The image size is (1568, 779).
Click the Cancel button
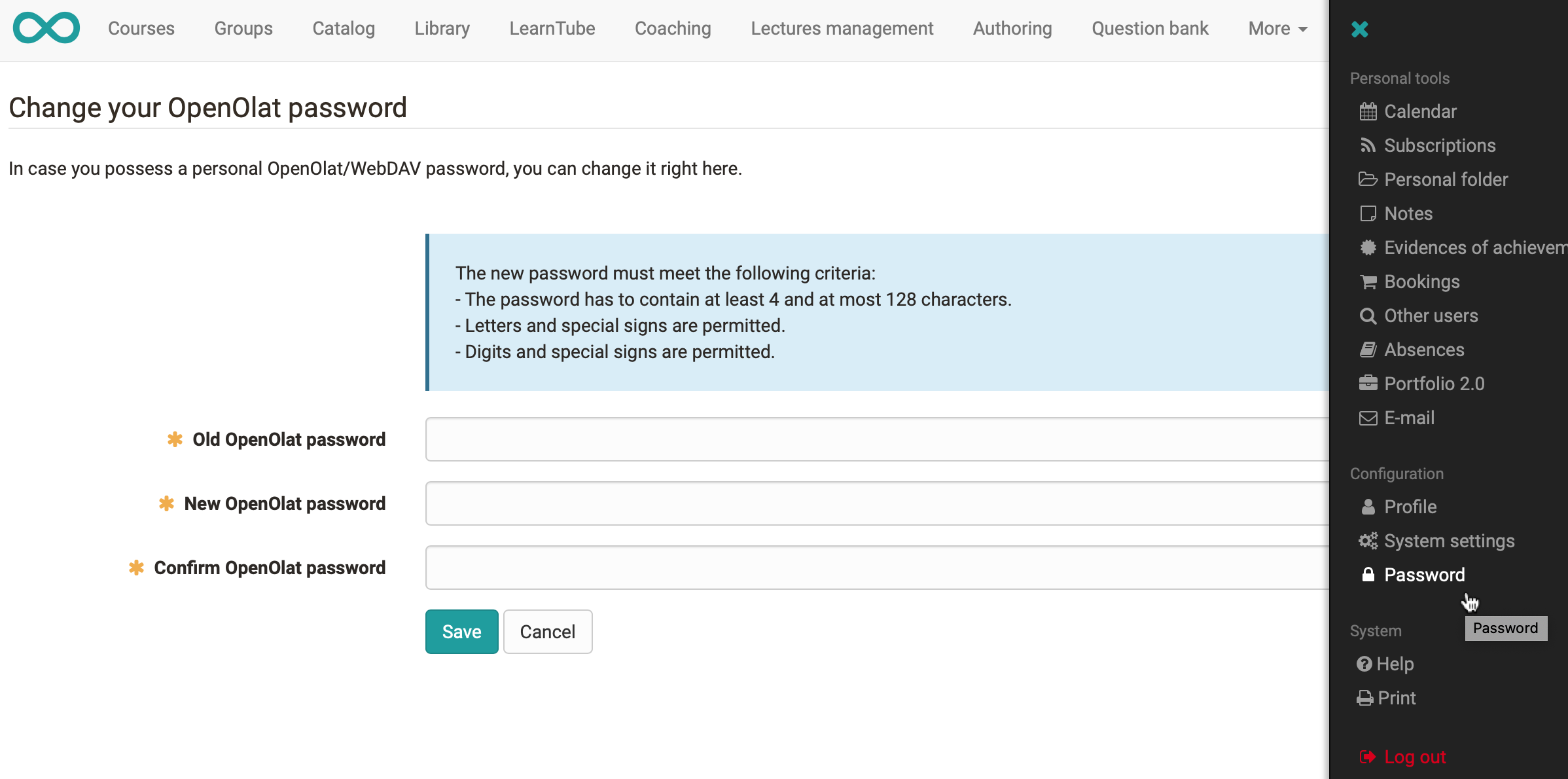[548, 632]
